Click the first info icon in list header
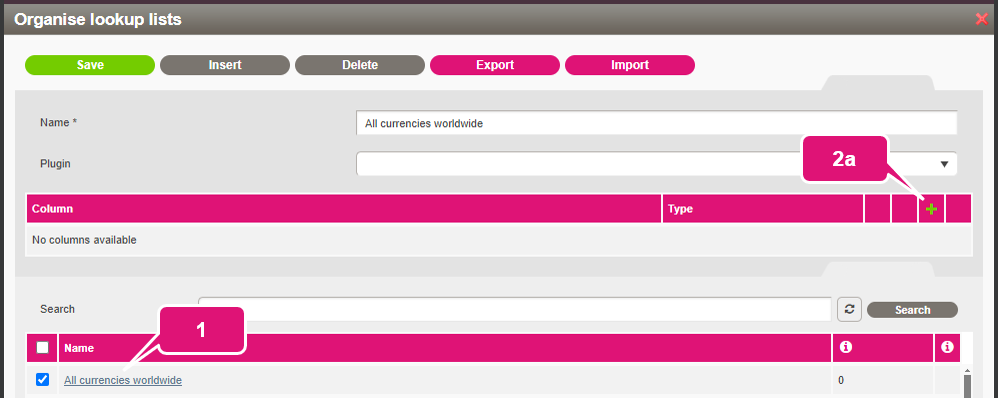Viewport: 998px width, 398px height. (846, 347)
